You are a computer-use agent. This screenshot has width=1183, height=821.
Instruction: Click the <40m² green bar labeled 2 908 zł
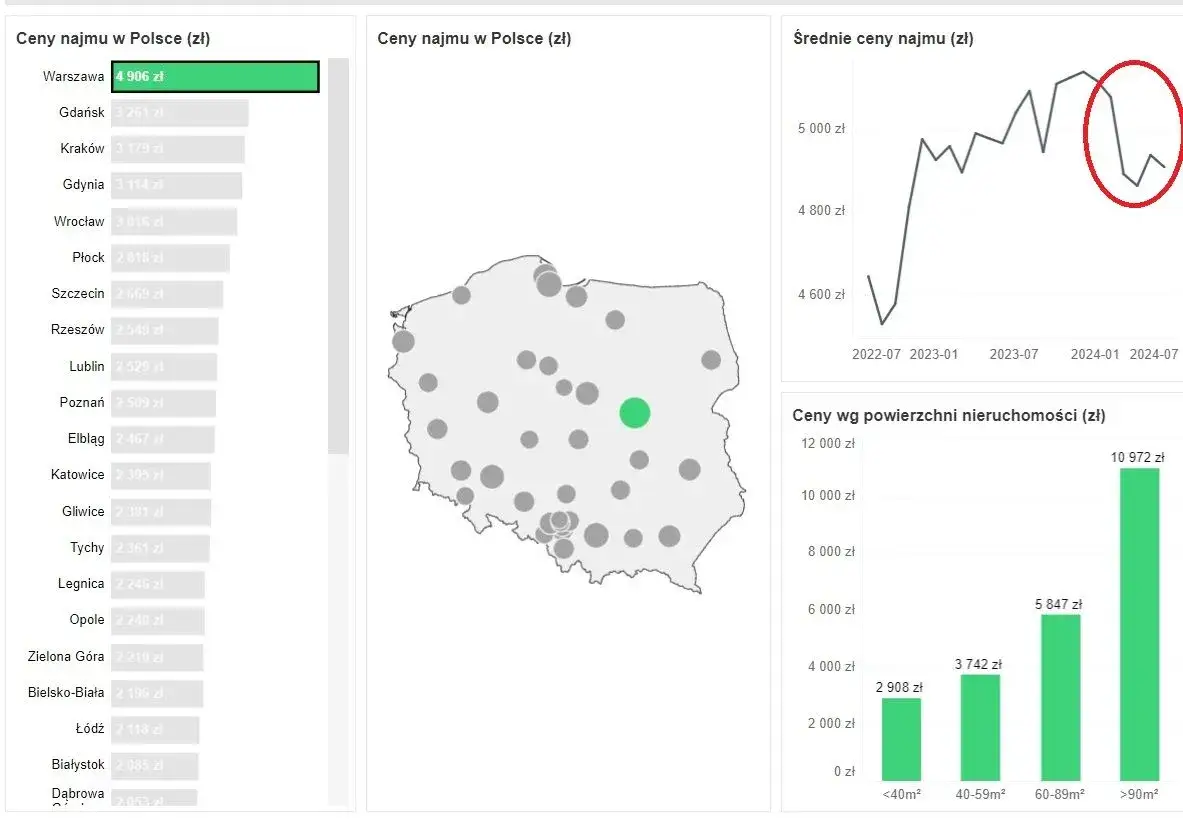(x=901, y=740)
